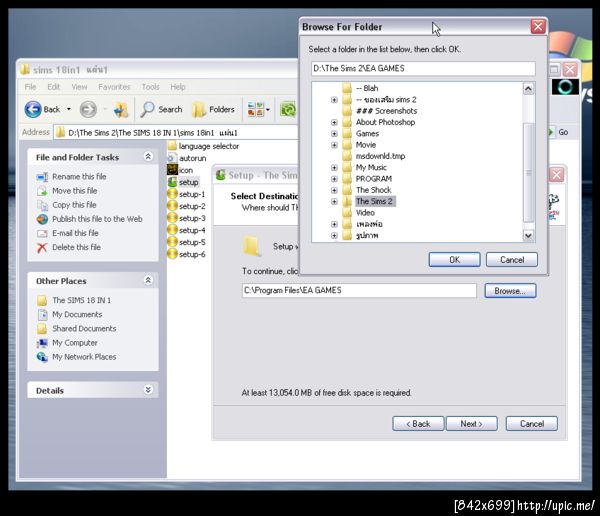Viewport: 600px width, 516px height.
Task: Click the folder tree scroll down arrow
Action: click(528, 235)
